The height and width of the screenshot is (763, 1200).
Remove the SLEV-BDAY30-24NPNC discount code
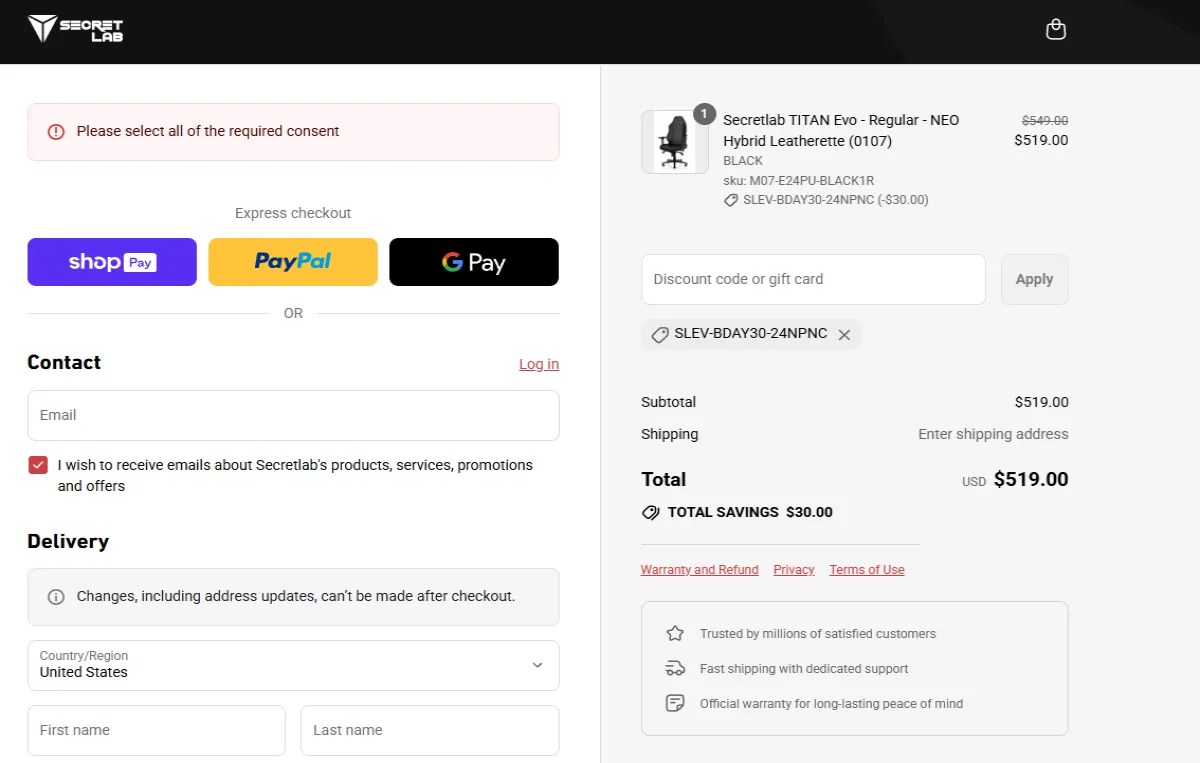[844, 334]
